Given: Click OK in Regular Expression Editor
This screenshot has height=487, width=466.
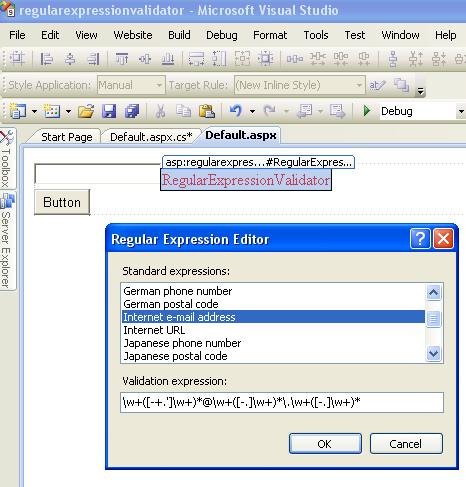Looking at the screenshot, I should click(325, 444).
